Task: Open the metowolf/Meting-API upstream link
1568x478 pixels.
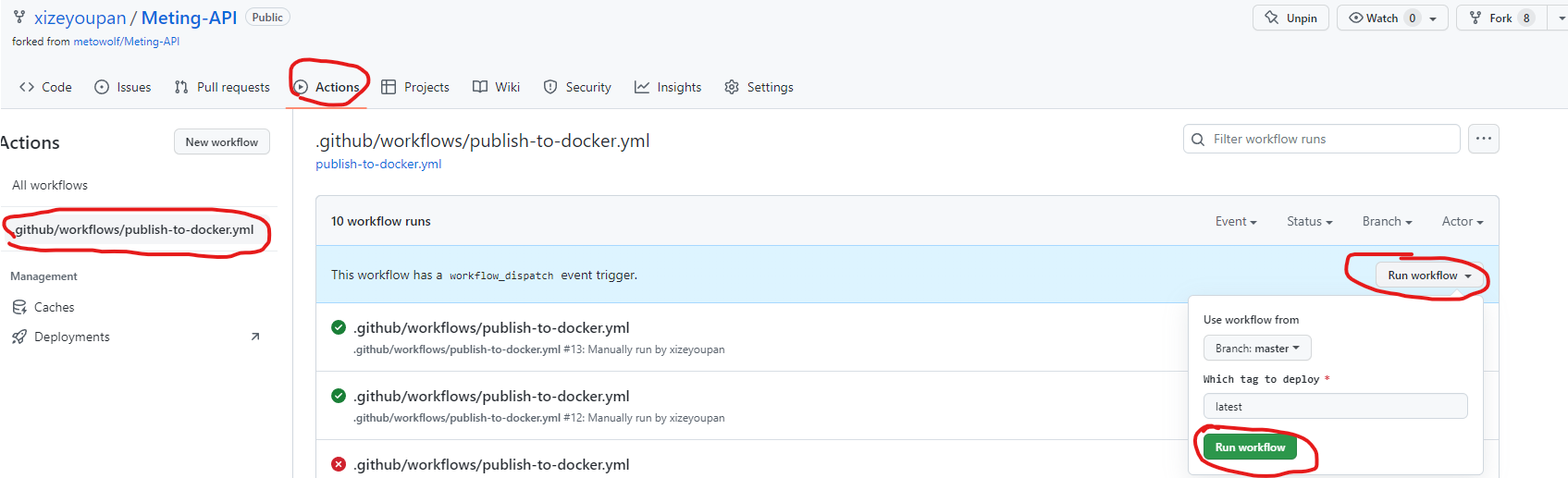Action: click(x=127, y=42)
